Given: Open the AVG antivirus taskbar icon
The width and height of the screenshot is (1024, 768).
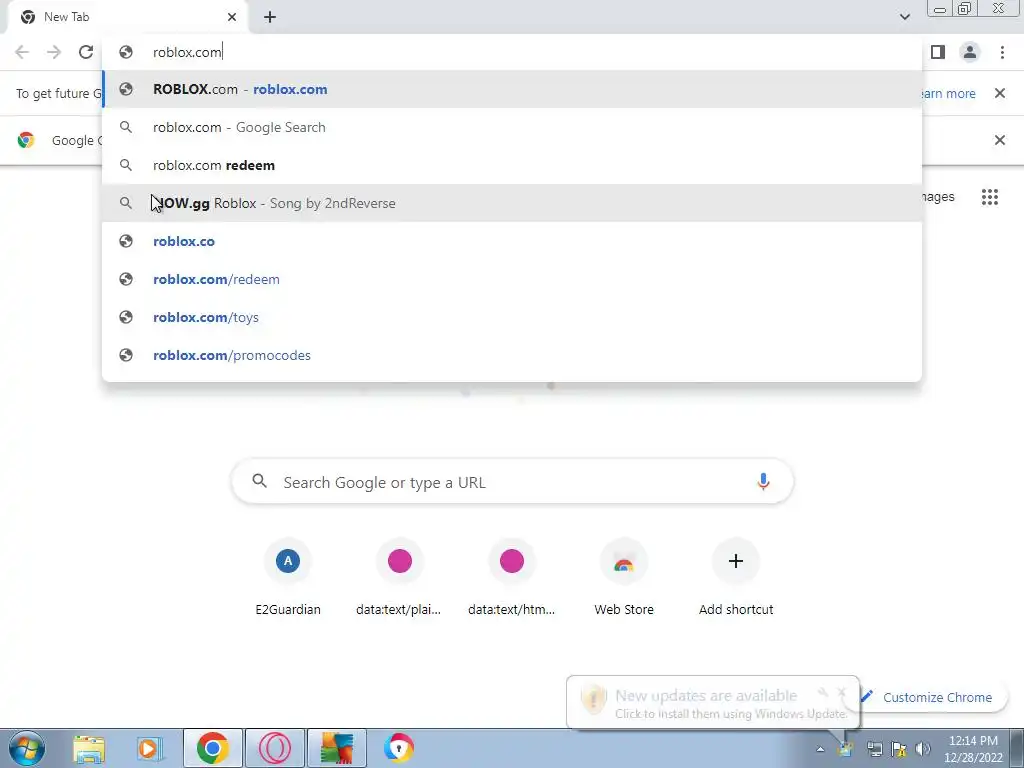Looking at the screenshot, I should 337,748.
